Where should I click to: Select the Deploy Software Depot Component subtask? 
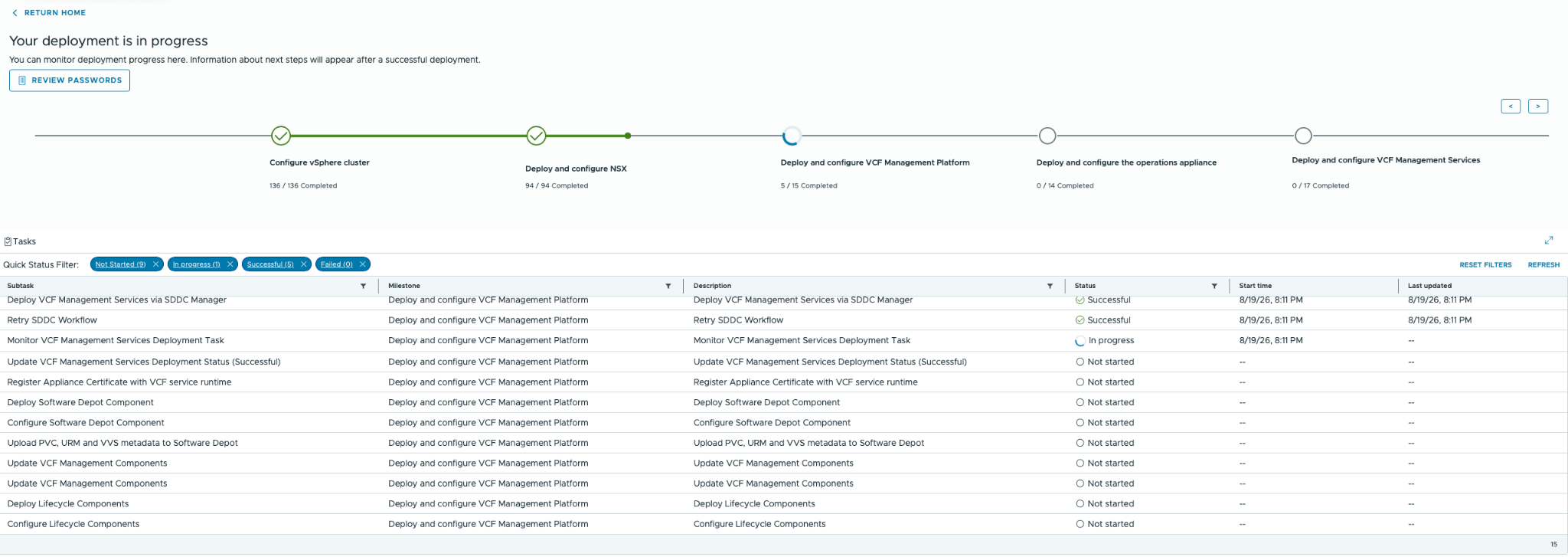pos(80,402)
